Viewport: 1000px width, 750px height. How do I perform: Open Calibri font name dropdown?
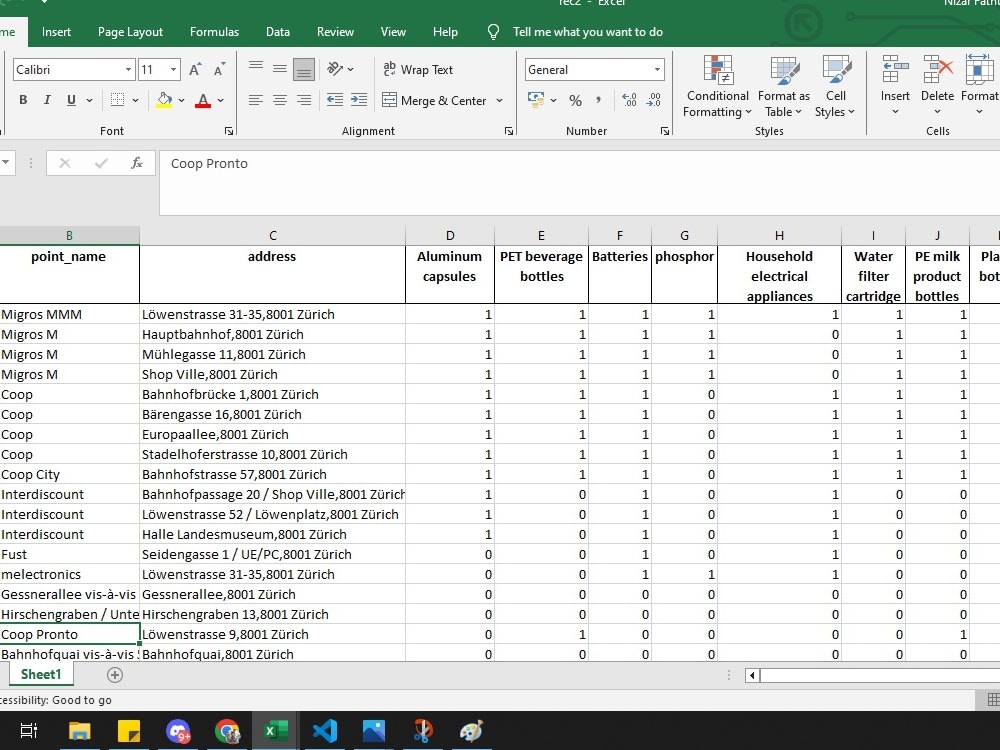pyautogui.click(x=128, y=70)
